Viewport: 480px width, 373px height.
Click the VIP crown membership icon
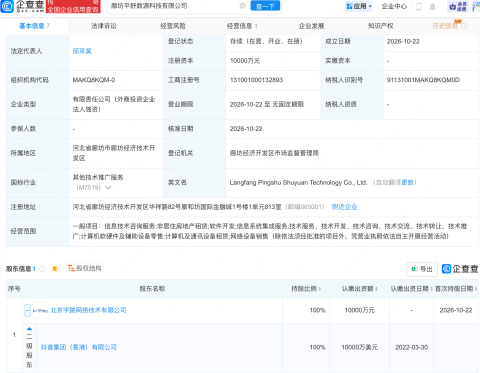pos(458,6)
